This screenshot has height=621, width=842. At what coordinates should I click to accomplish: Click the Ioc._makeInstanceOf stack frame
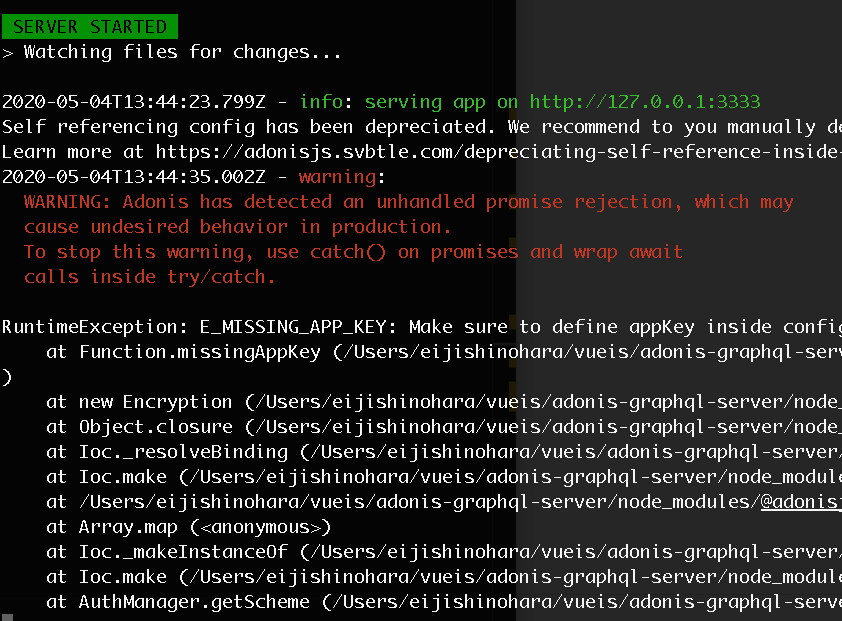tap(444, 552)
